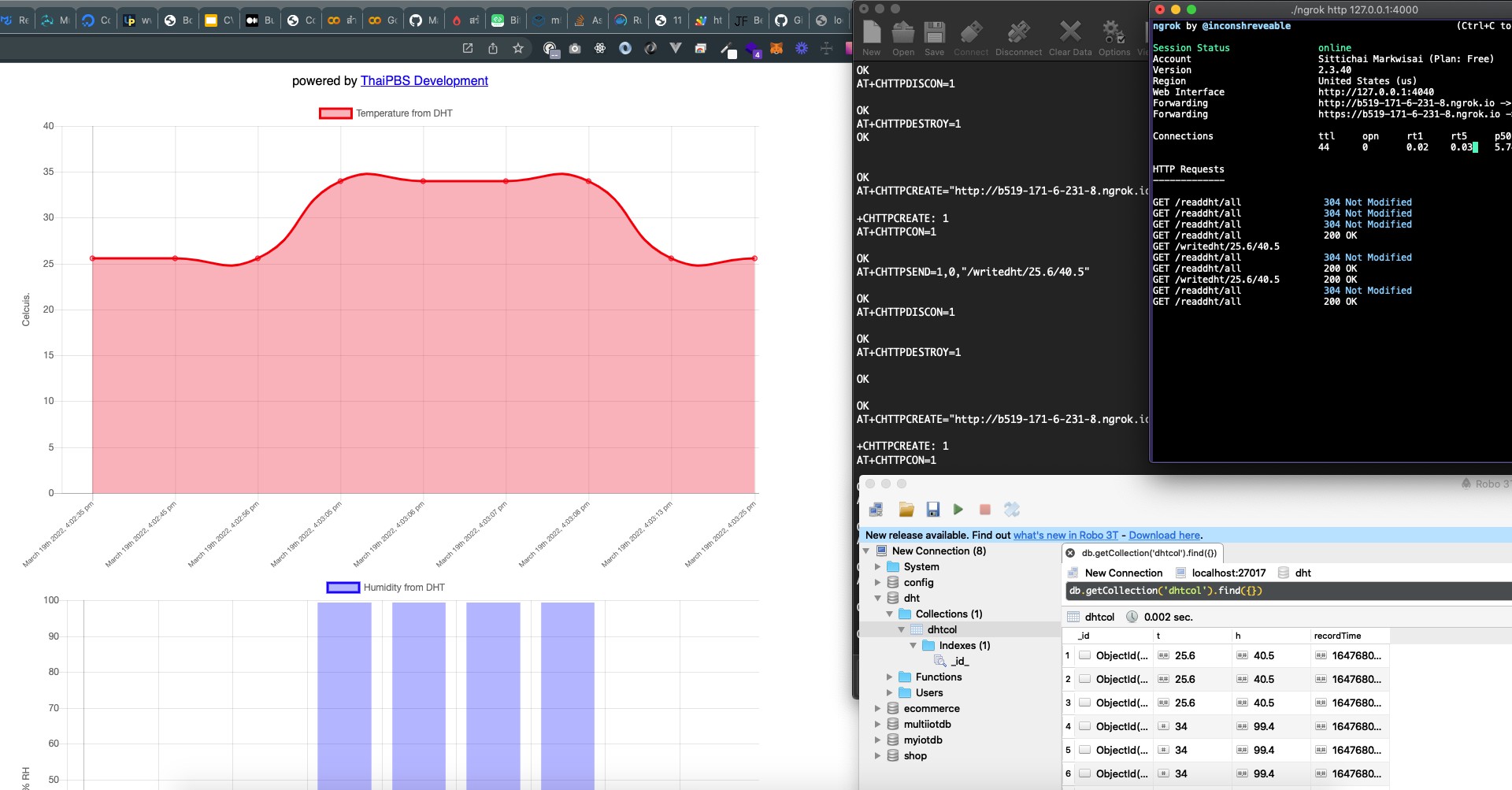Collapse New Connection (8) tree node
The image size is (1512, 790).
tap(866, 551)
